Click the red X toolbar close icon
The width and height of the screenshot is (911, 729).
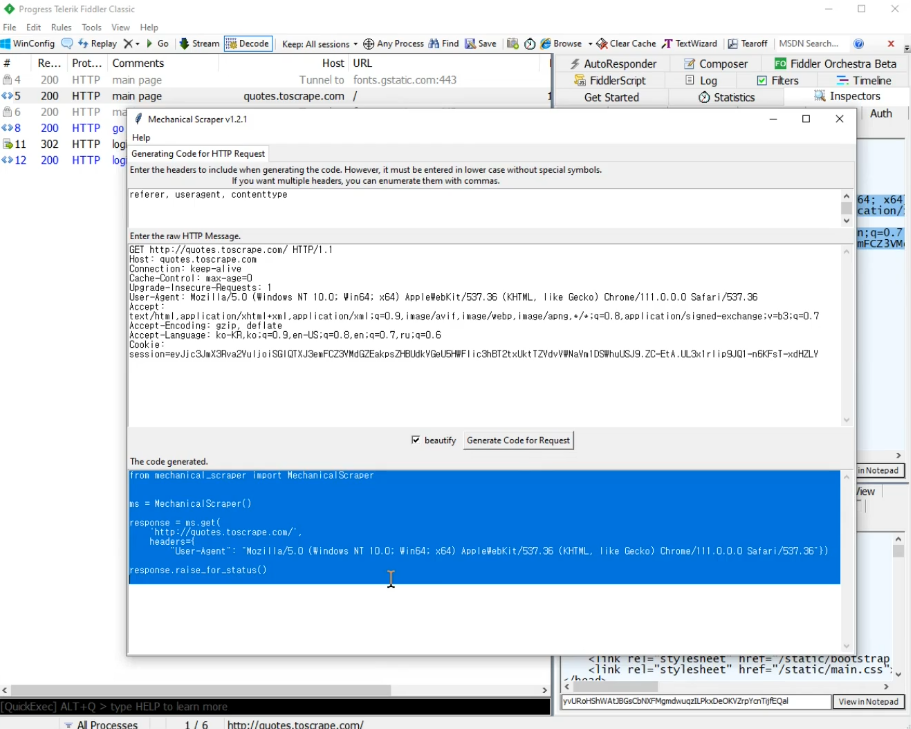891,44
